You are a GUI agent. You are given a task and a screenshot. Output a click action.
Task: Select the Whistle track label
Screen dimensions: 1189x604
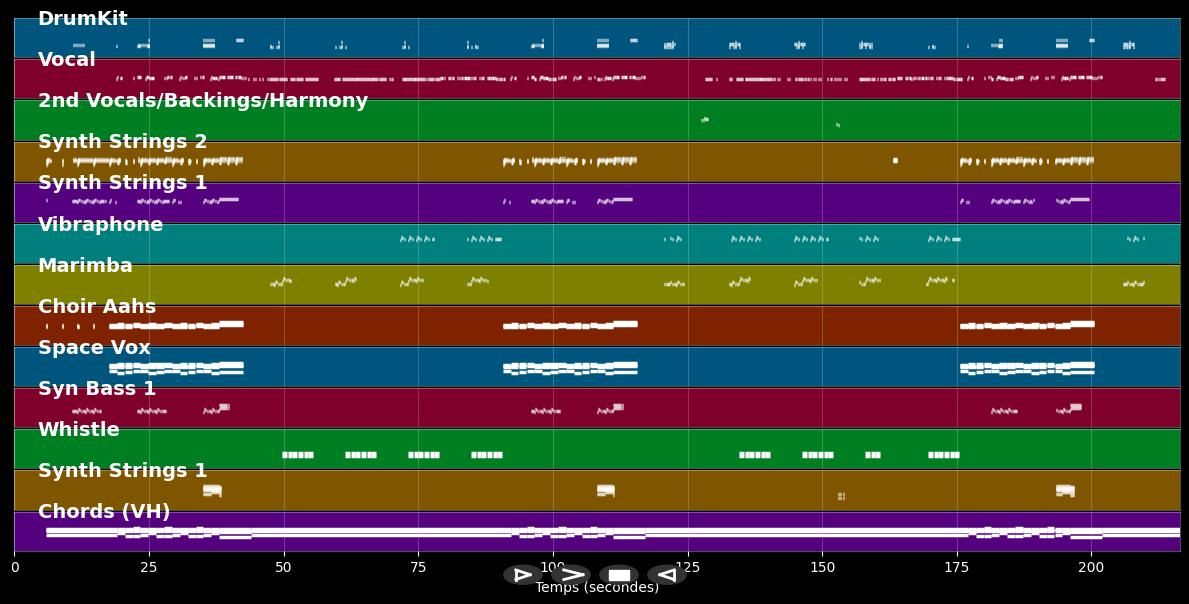78,430
